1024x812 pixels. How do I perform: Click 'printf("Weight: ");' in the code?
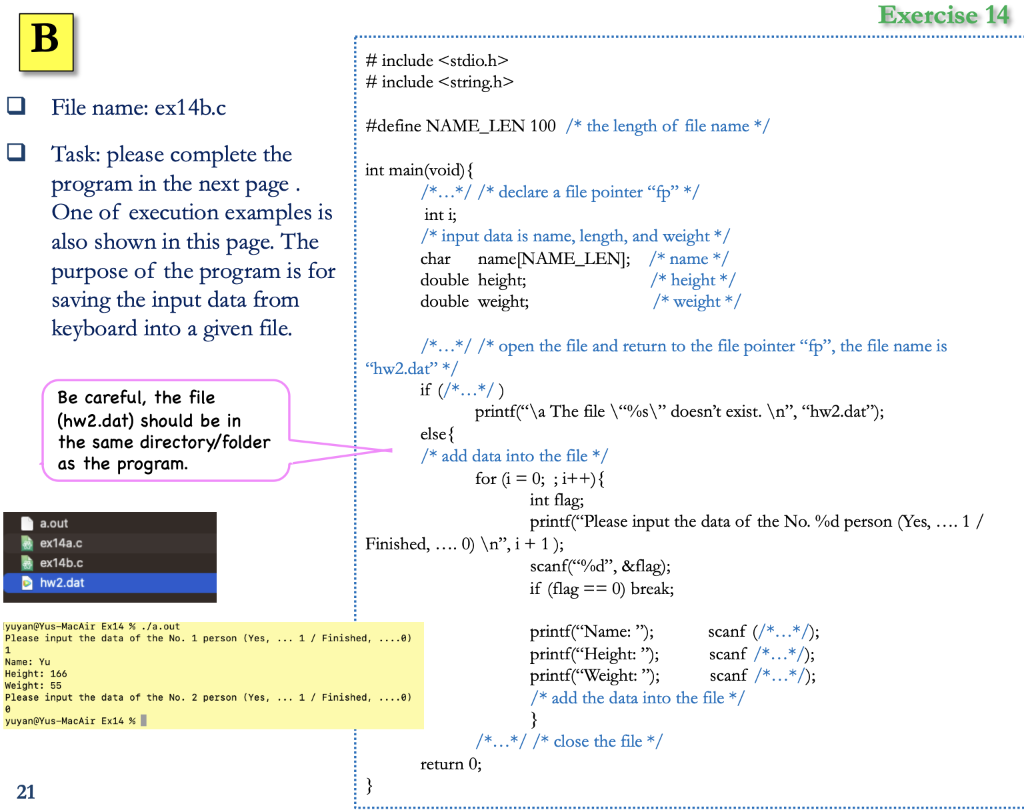point(594,675)
